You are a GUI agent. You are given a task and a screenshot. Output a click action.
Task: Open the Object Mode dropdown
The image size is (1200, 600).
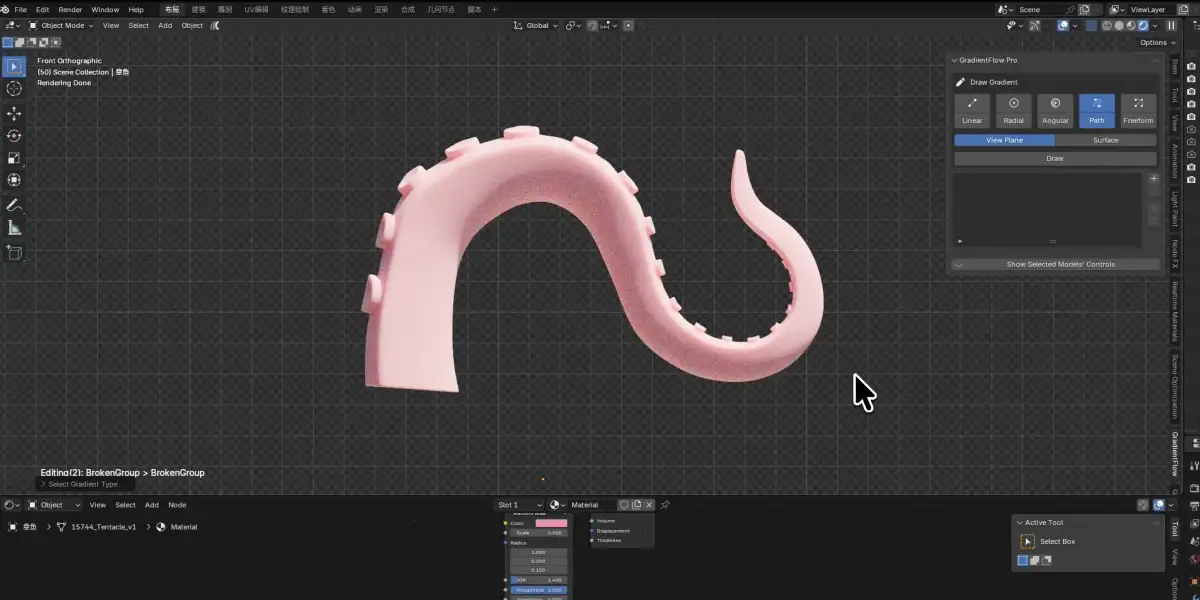click(60, 25)
